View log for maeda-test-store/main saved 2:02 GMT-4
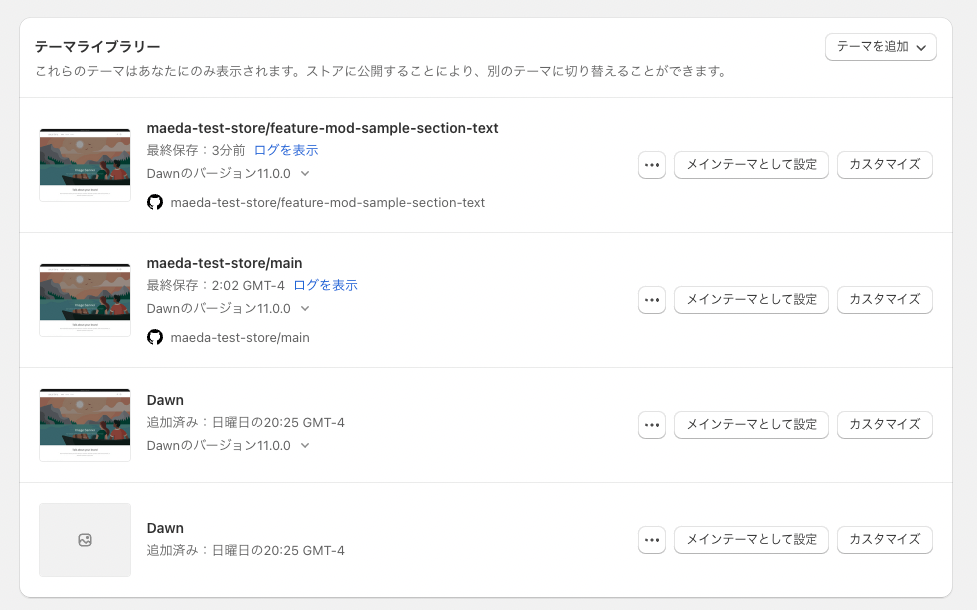Image resolution: width=977 pixels, height=610 pixels. 325,285
